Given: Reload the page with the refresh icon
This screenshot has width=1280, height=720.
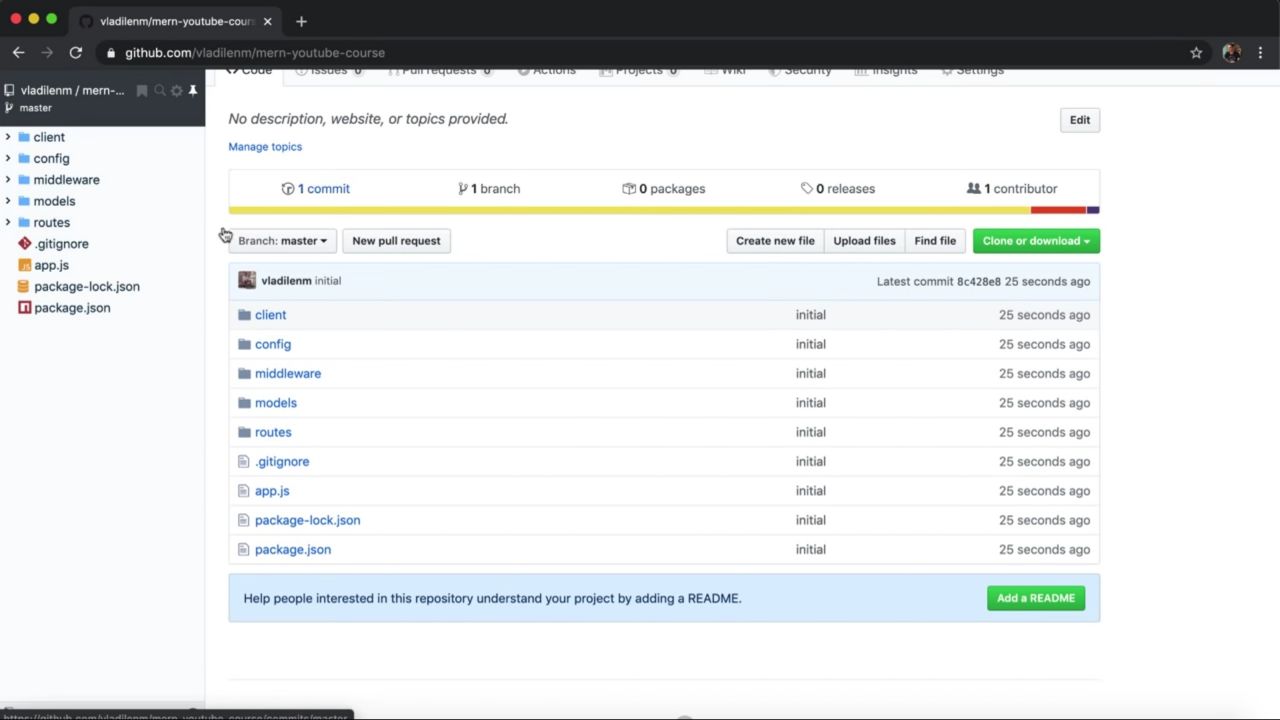Looking at the screenshot, I should pyautogui.click(x=75, y=52).
